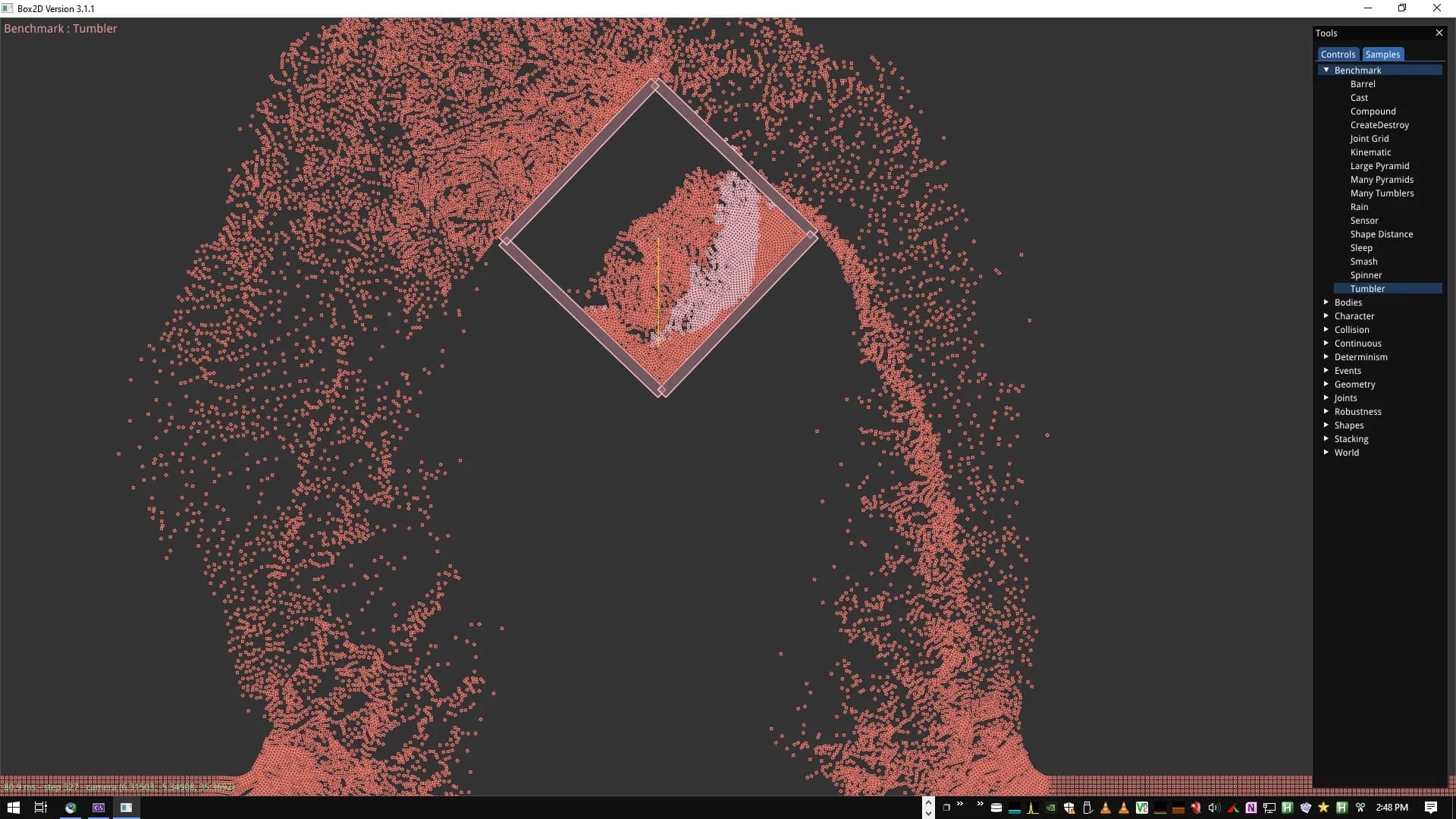Image resolution: width=1456 pixels, height=819 pixels.
Task: Switch to the Samples tab
Action: pyautogui.click(x=1382, y=55)
